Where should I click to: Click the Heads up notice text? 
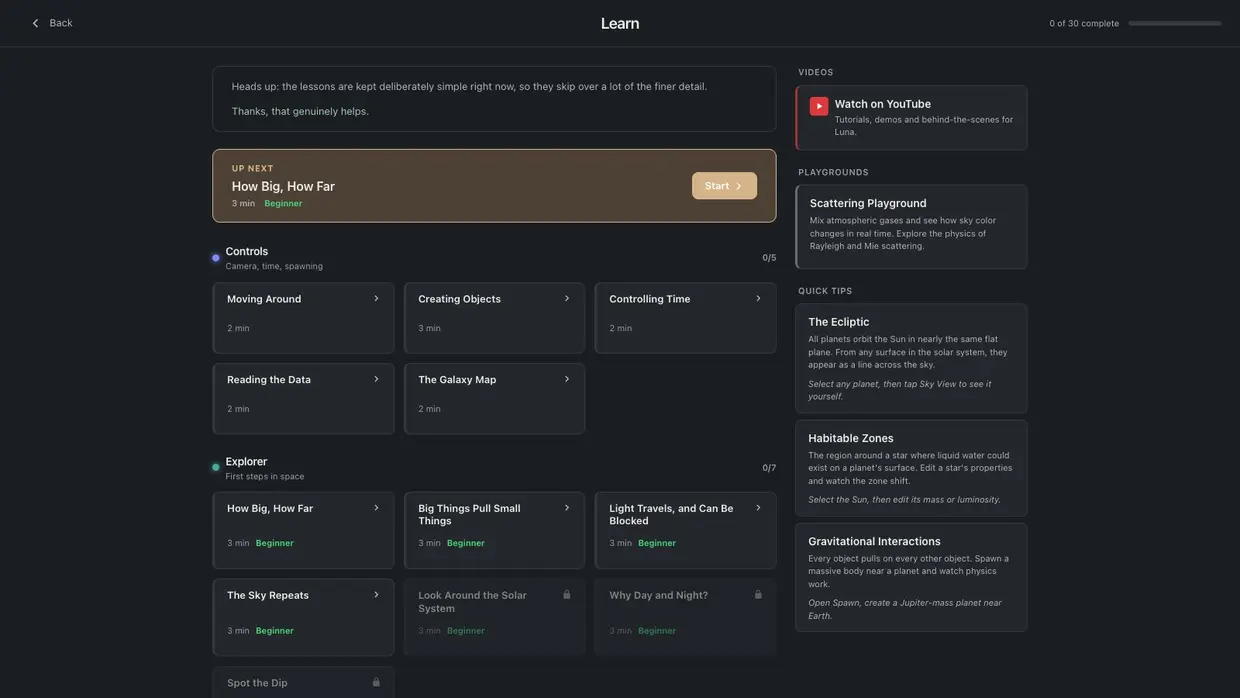point(469,86)
